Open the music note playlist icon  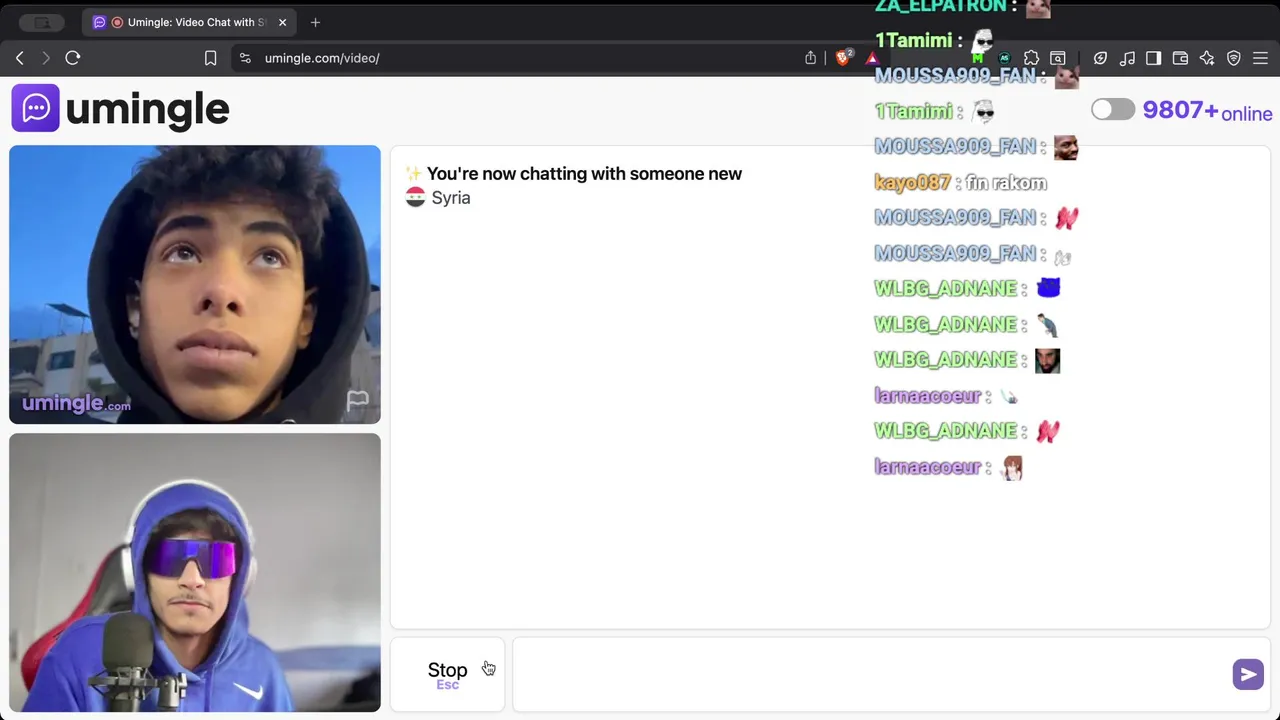1127,58
